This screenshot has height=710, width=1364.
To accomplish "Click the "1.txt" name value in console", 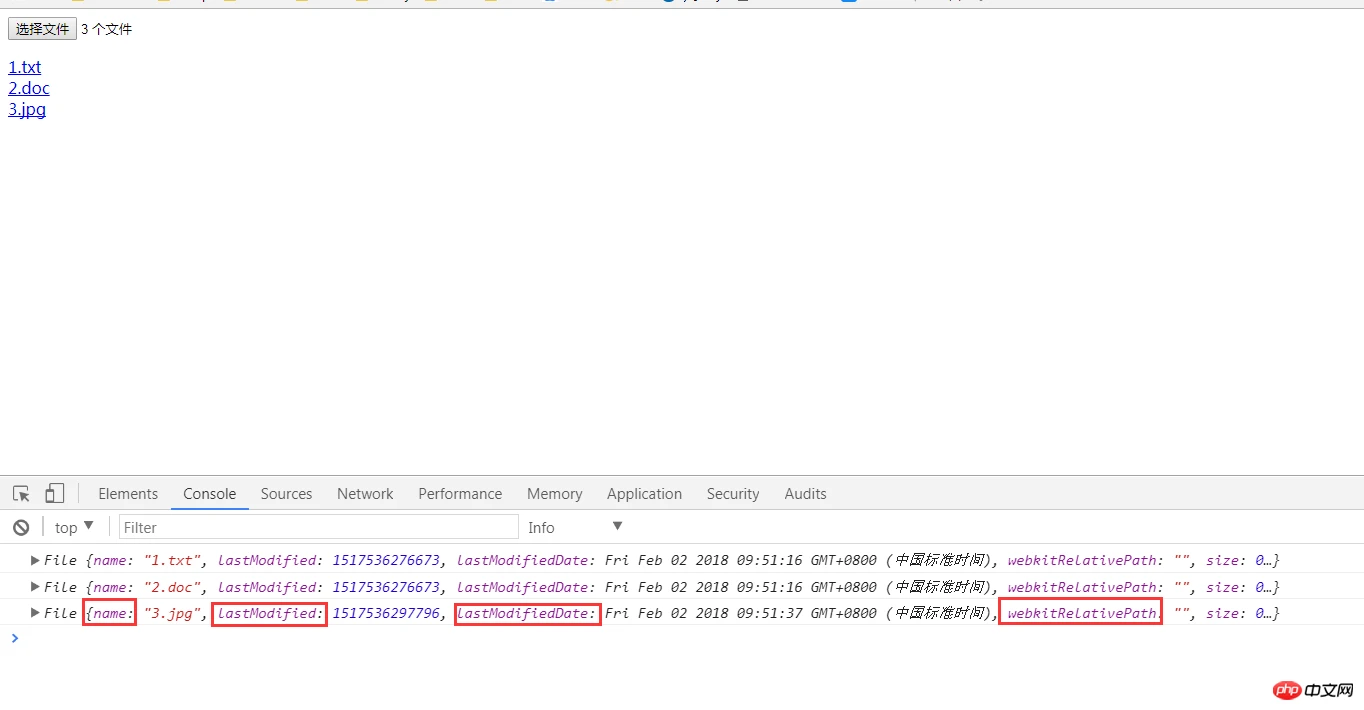I will (x=173, y=560).
